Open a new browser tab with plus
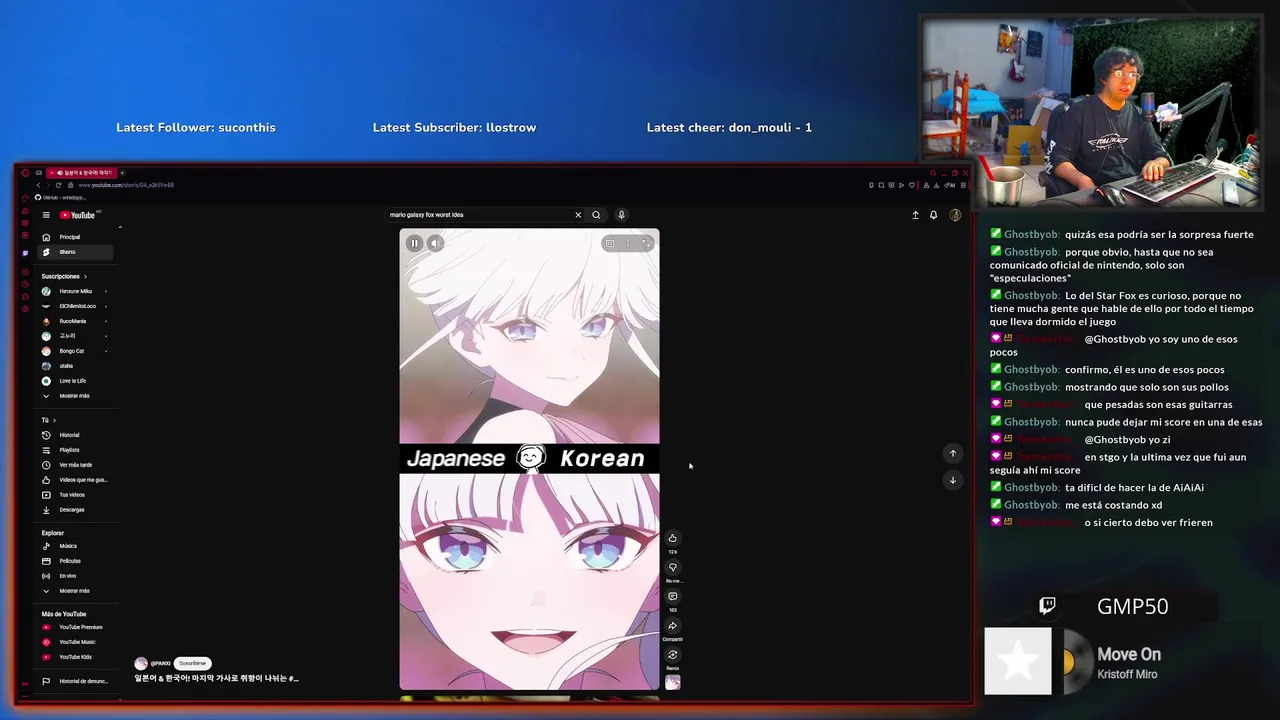1280x720 pixels. (122, 173)
